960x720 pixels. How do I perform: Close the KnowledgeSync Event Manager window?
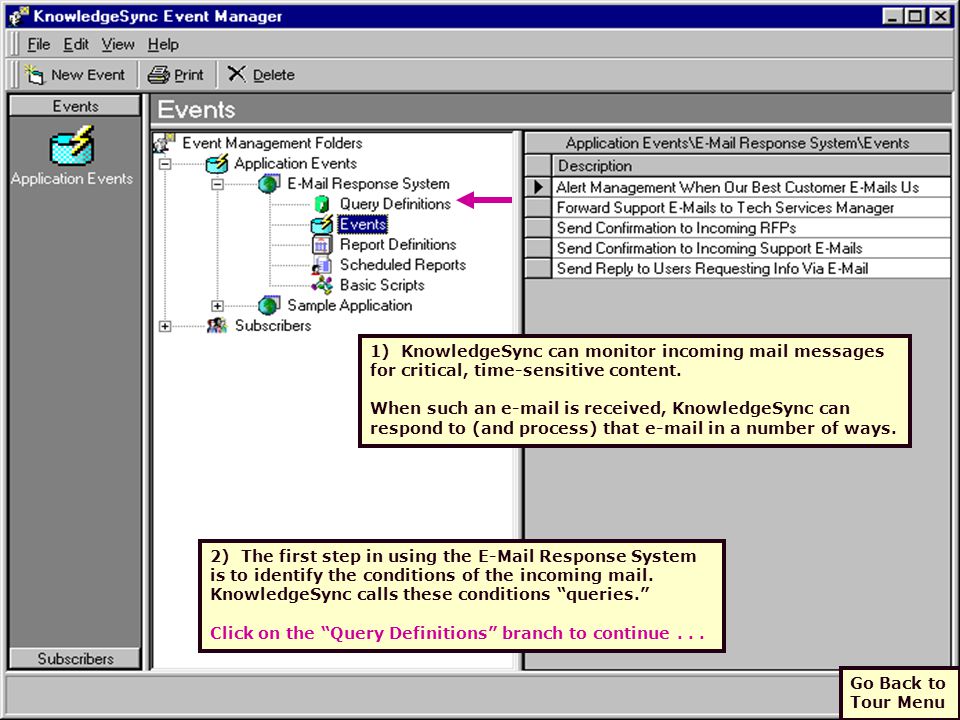940,16
